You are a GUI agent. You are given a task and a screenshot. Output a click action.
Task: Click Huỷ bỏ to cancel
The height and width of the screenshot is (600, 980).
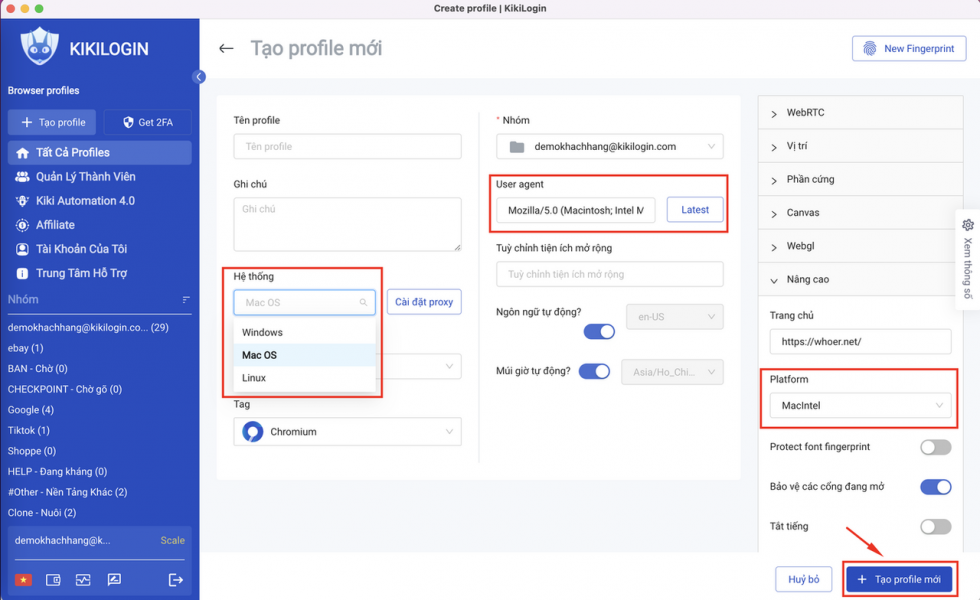click(x=804, y=579)
